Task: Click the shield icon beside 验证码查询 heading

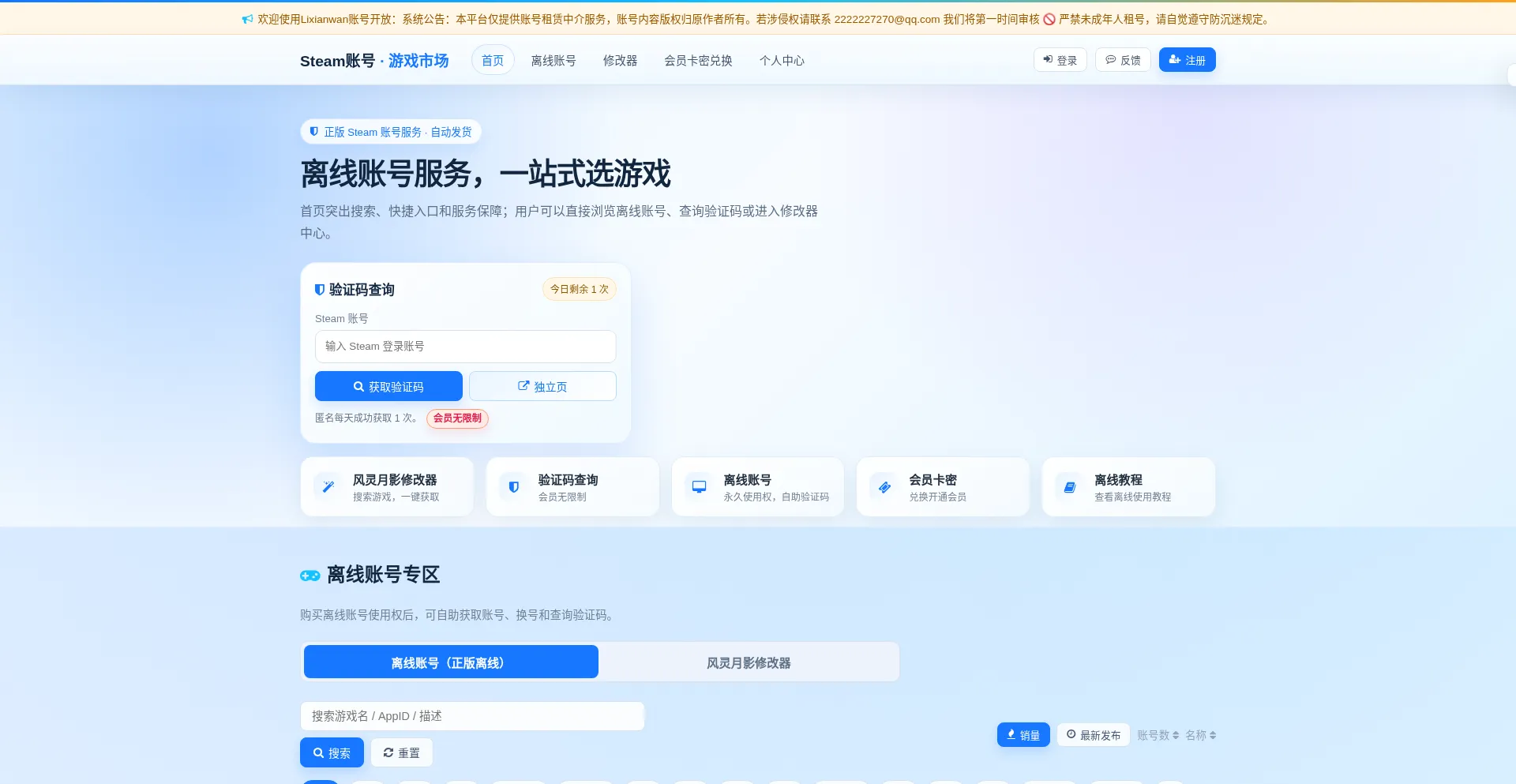Action: 320,290
